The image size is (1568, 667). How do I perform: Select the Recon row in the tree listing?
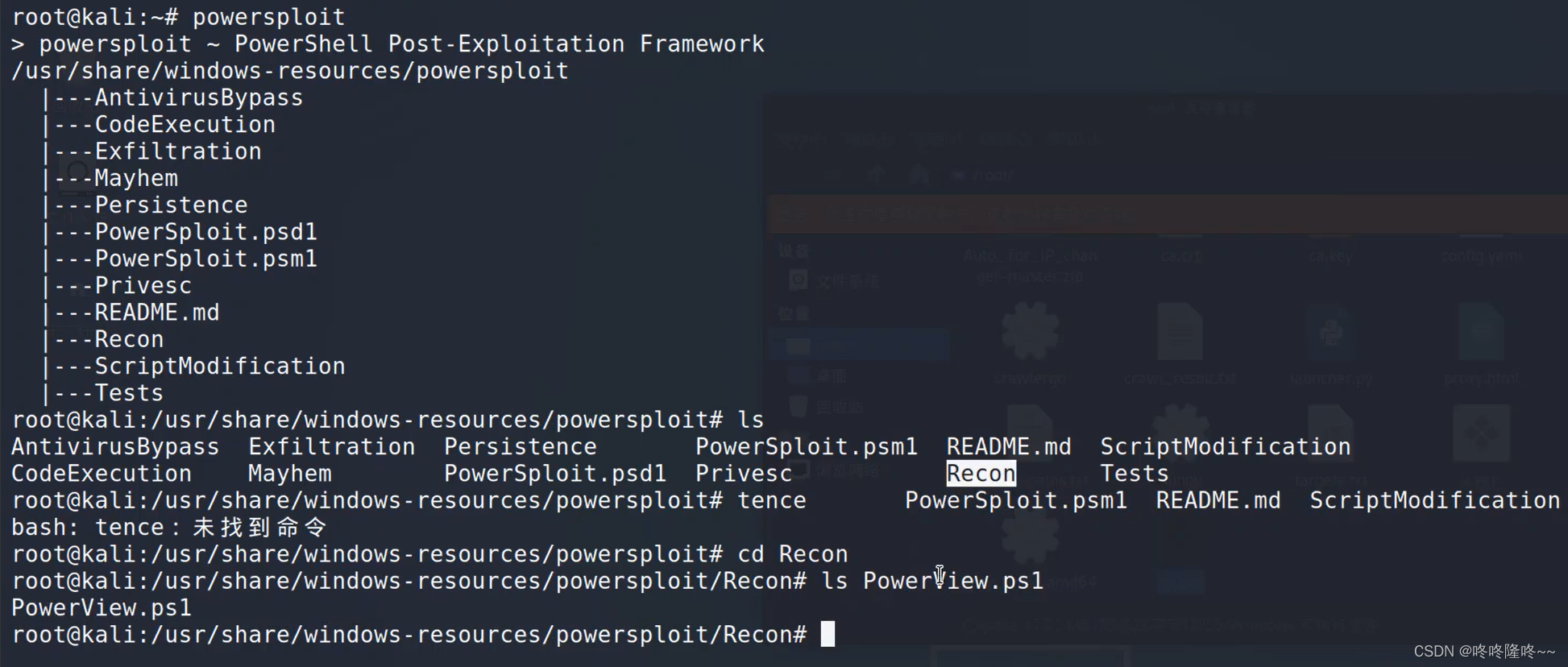coord(129,339)
